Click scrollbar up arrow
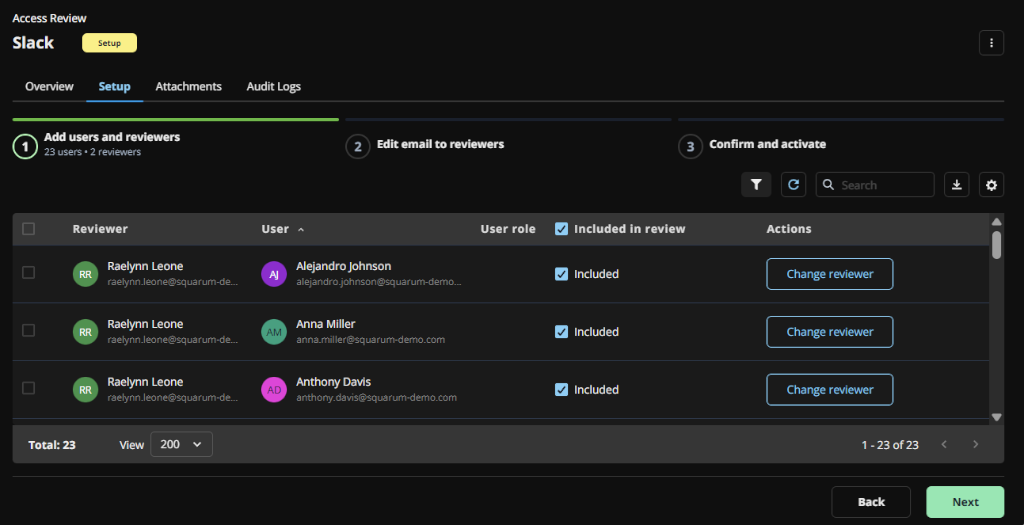Screen dimensions: 1024x525 coord(997,222)
